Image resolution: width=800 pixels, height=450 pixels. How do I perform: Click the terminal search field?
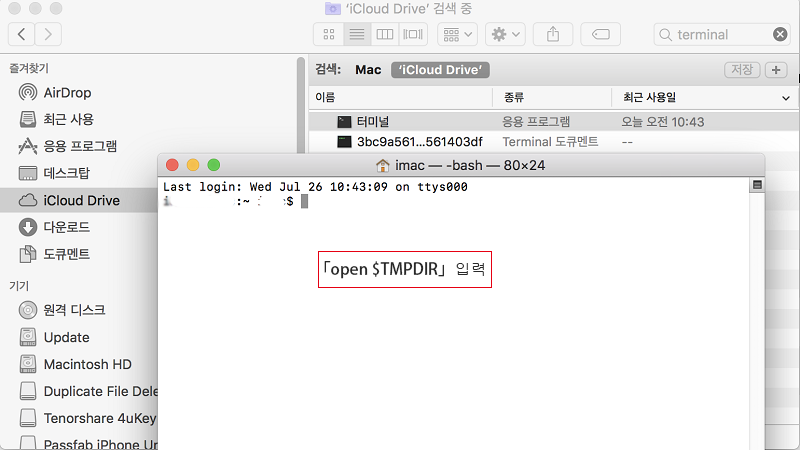point(723,34)
